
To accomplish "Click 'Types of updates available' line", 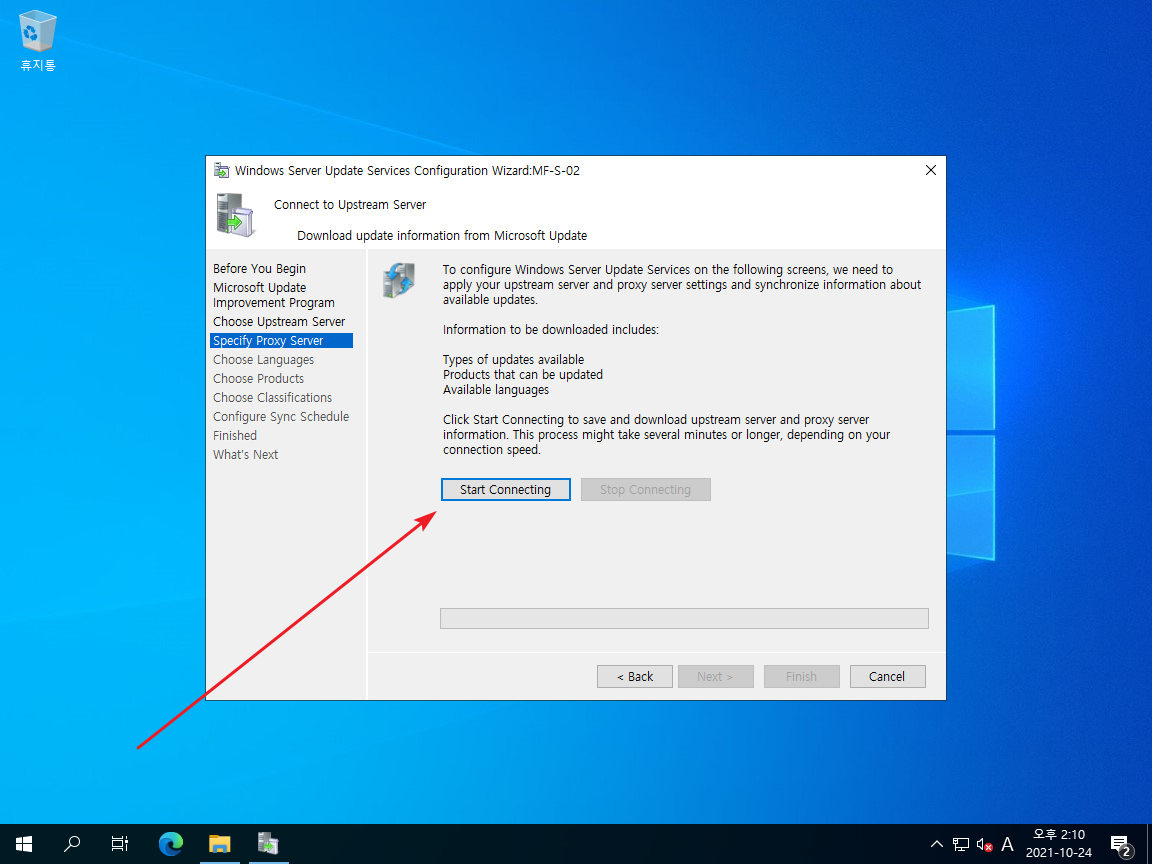I will click(514, 359).
